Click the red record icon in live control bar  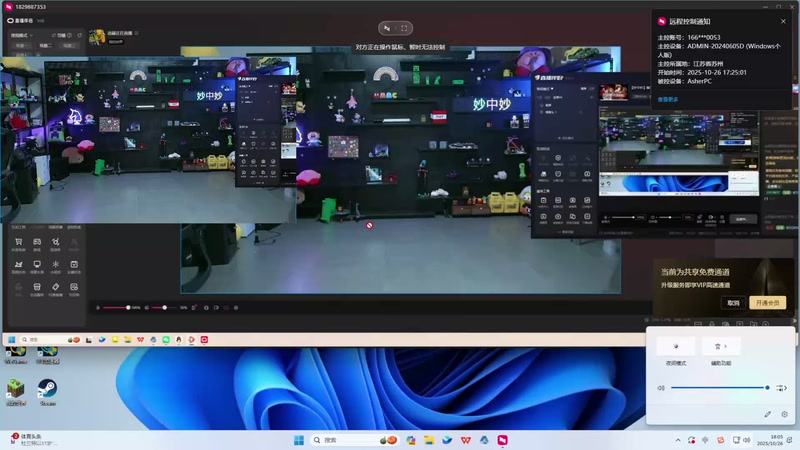[226, 308]
